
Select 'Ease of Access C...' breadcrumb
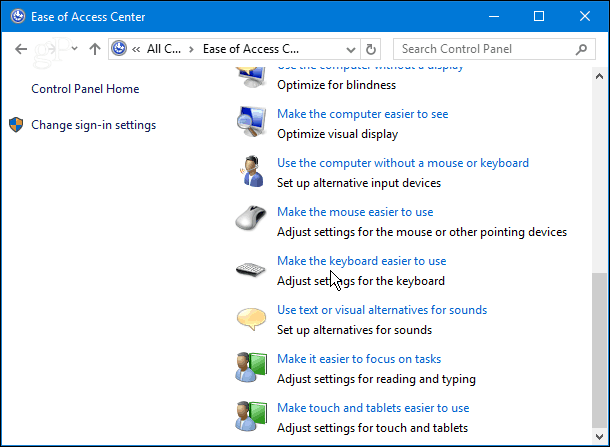coord(251,49)
